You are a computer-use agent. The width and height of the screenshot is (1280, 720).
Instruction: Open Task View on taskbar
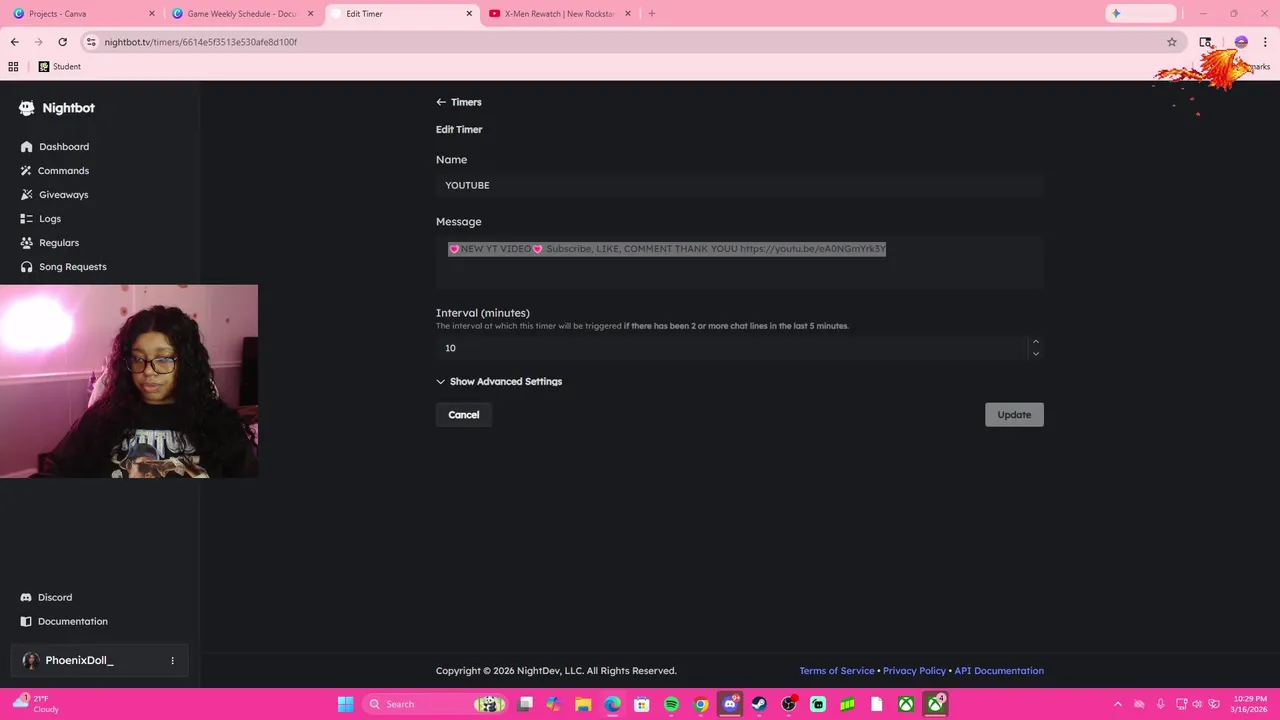click(525, 704)
